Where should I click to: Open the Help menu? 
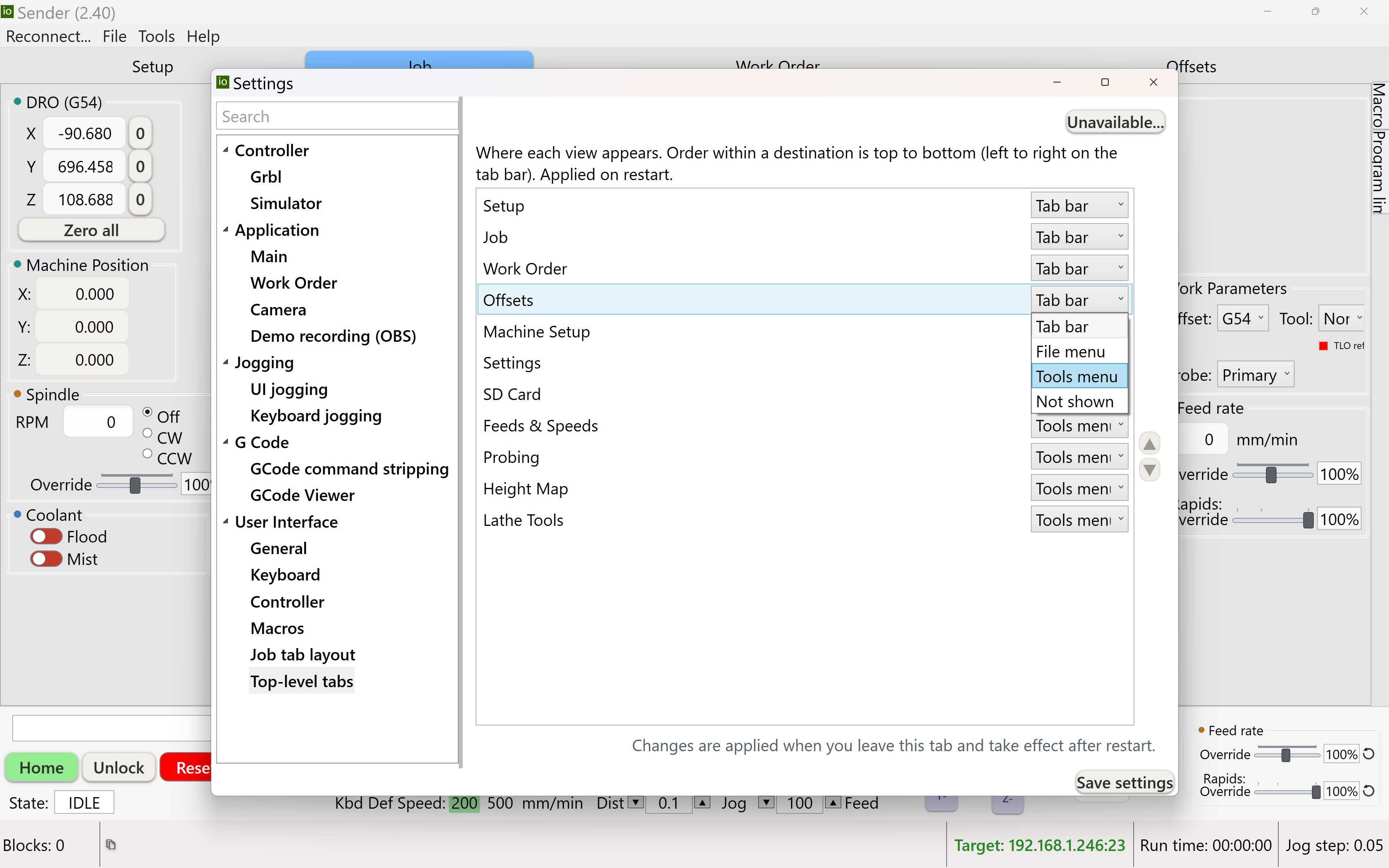pos(203,36)
